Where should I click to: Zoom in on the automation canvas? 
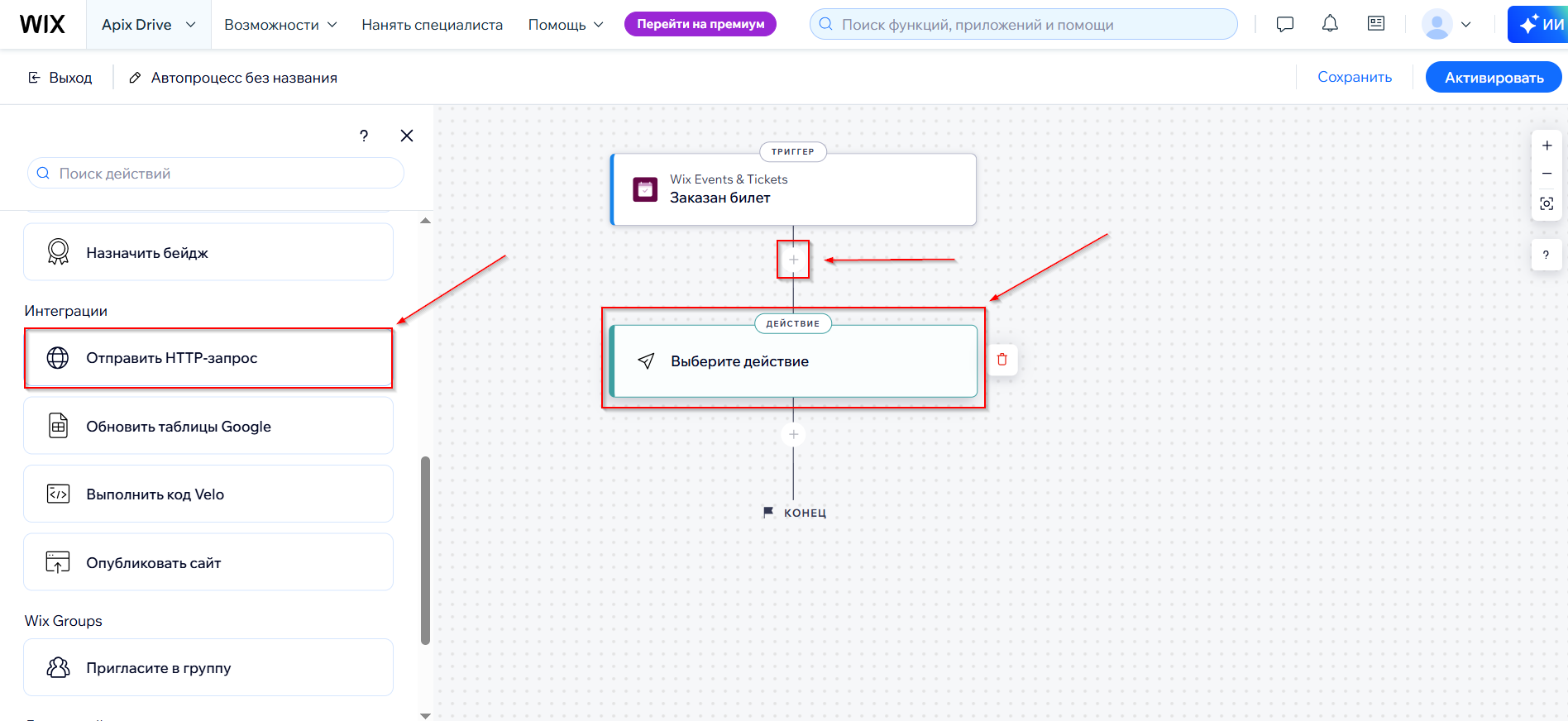[x=1546, y=146]
